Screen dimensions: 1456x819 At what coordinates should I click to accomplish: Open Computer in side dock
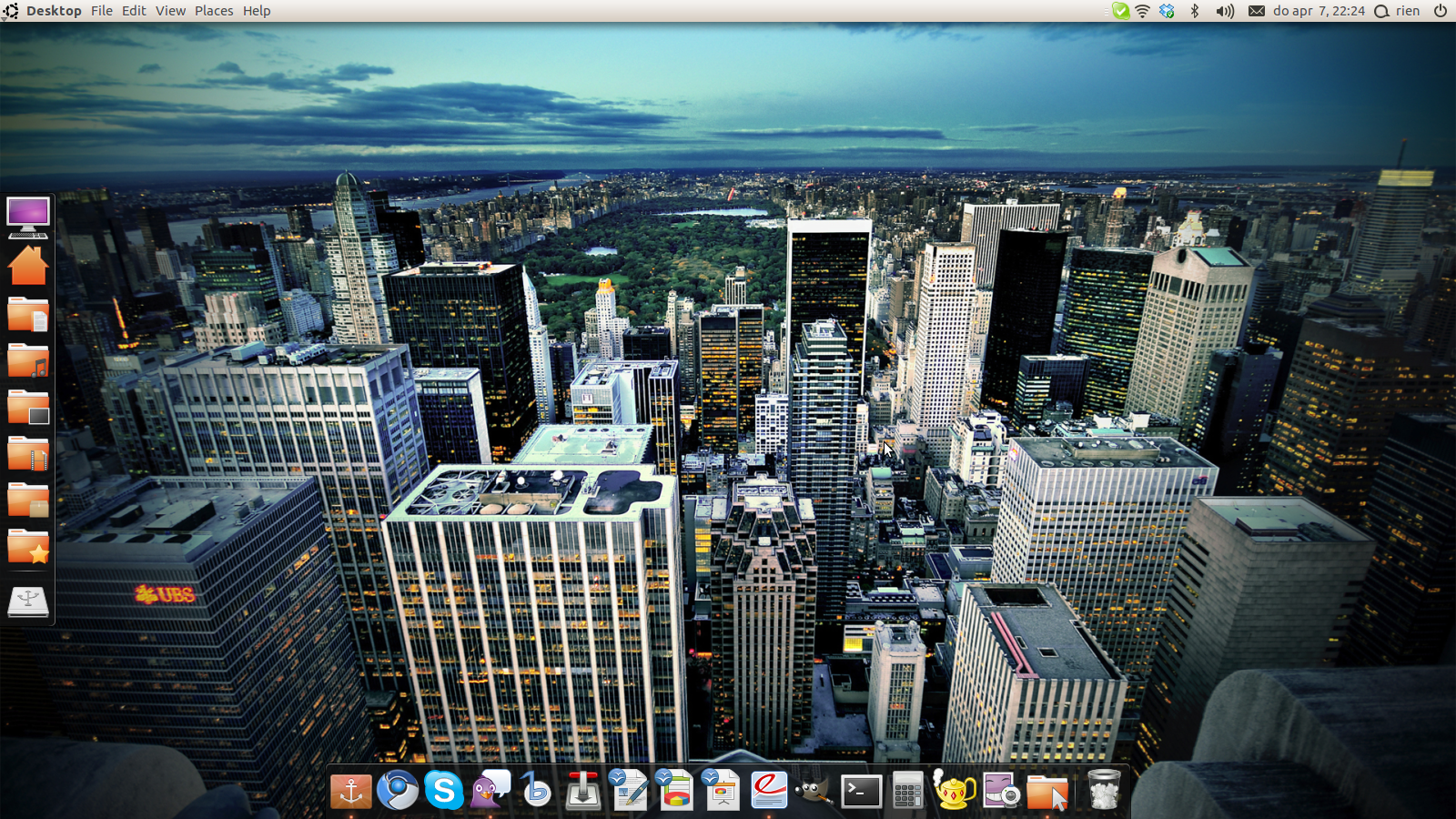[28, 218]
